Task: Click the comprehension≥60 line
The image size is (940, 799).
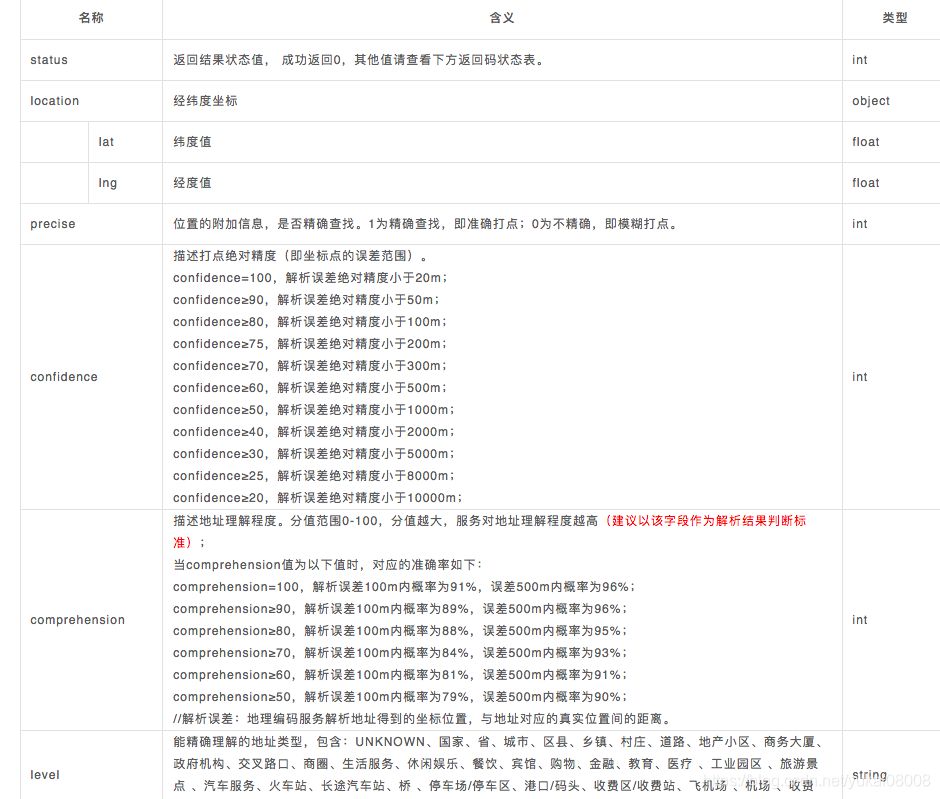Action: [400, 675]
